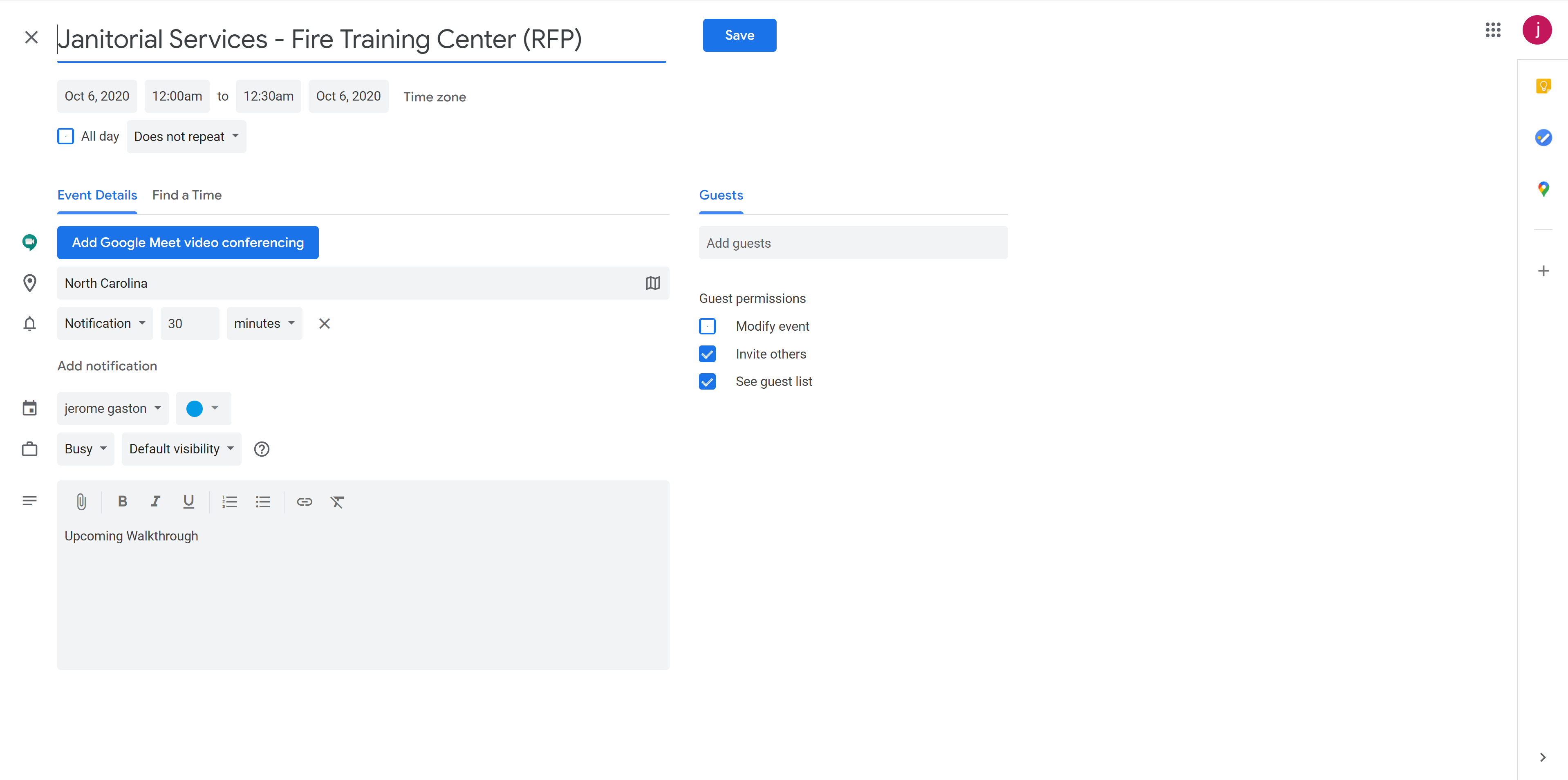Enable the All day checkbox
The image size is (1568, 780).
coord(66,137)
